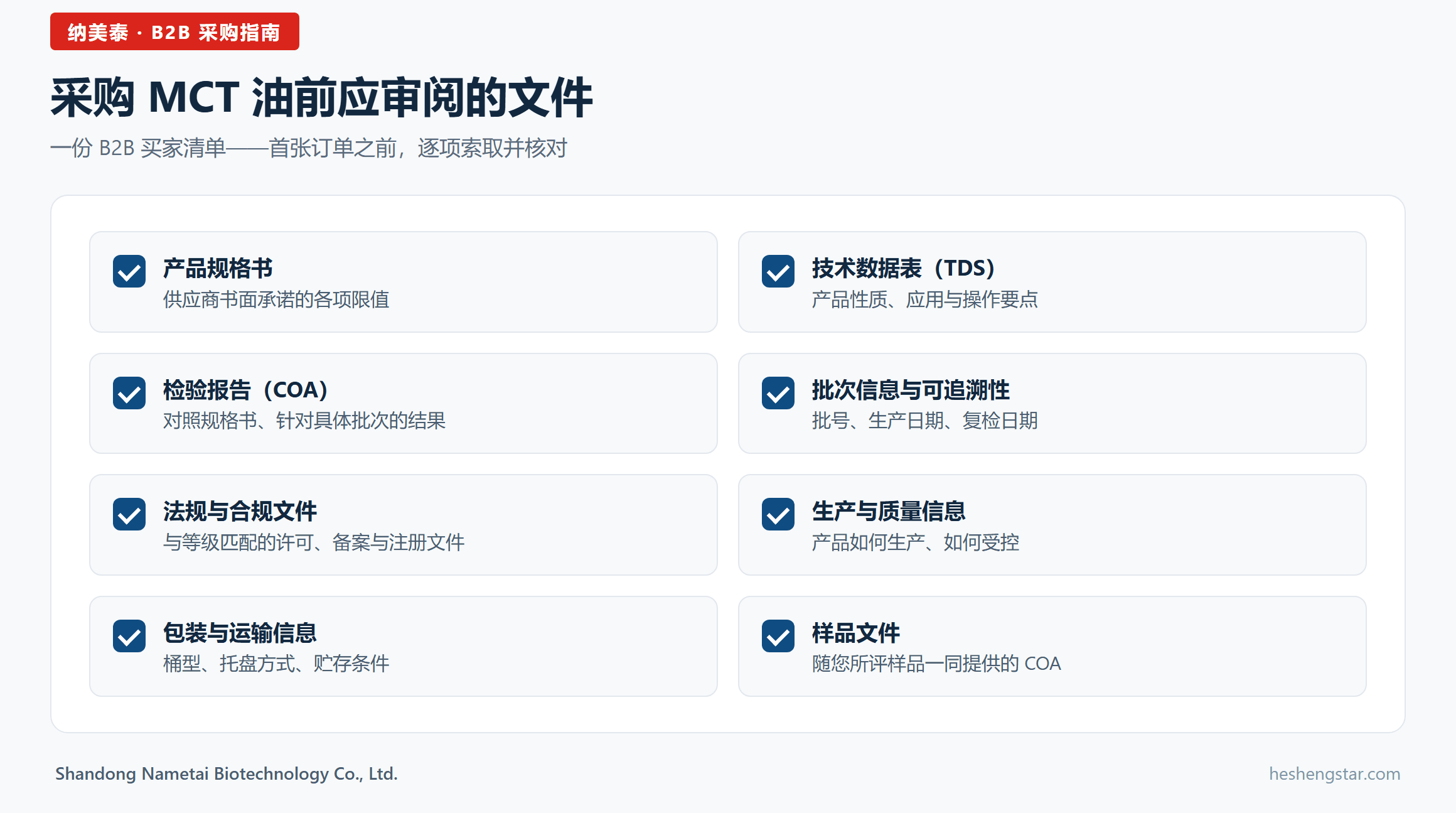The height and width of the screenshot is (813, 1456).
Task: Click the text 随您所评样品一同提供的 COA
Action: click(x=936, y=664)
